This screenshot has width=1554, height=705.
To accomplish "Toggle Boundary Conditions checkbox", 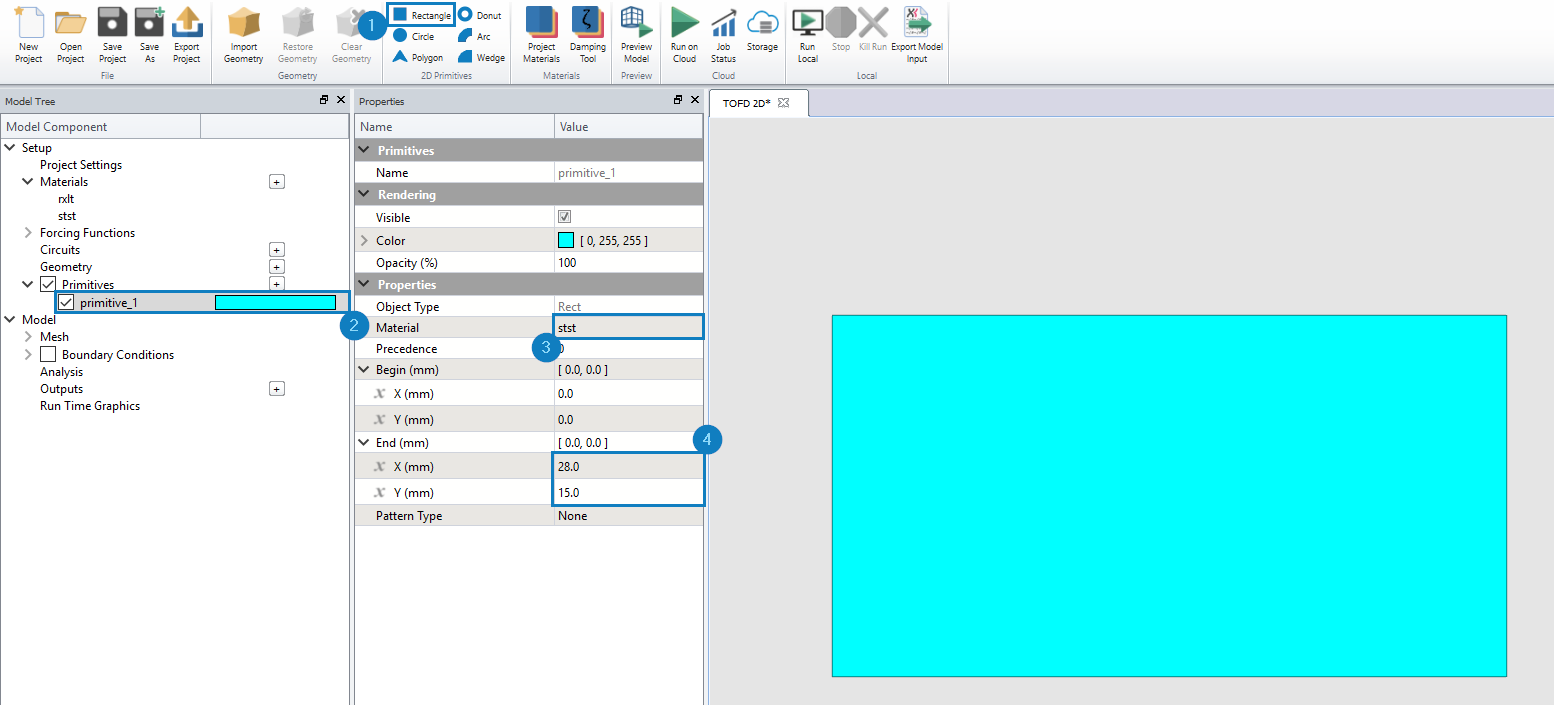I will click(47, 354).
